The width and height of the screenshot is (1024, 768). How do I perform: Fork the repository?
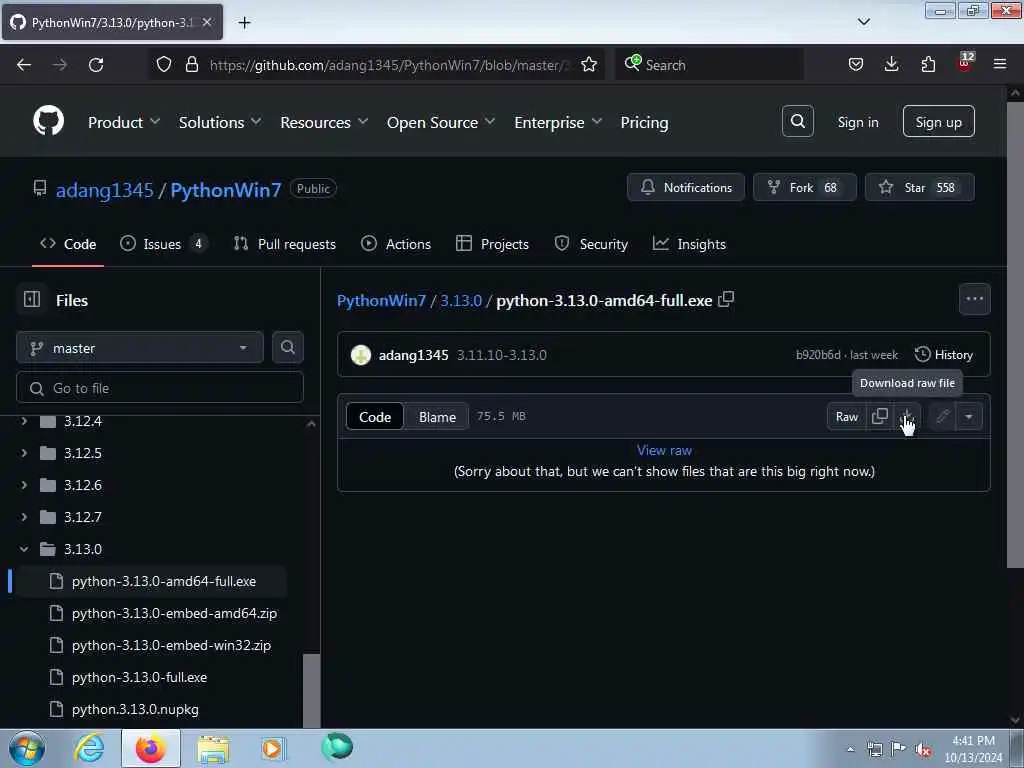[x=804, y=187]
